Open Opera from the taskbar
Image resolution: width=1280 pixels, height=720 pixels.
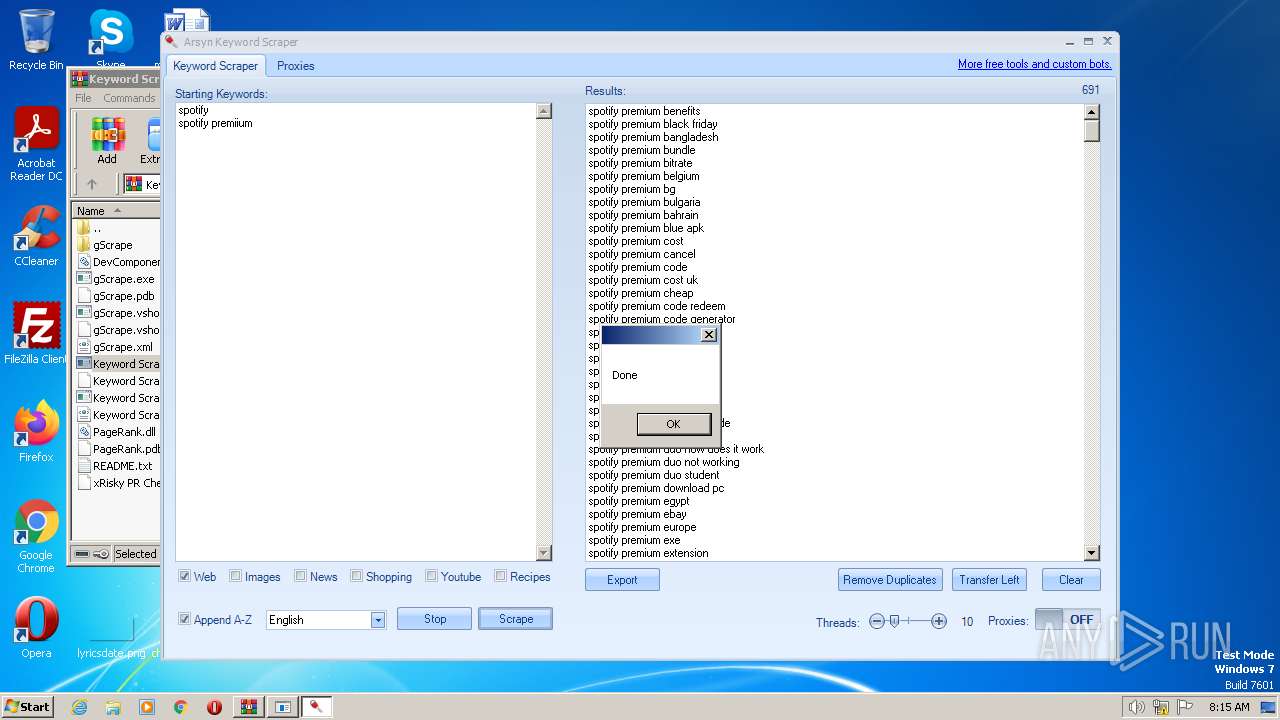click(x=214, y=707)
